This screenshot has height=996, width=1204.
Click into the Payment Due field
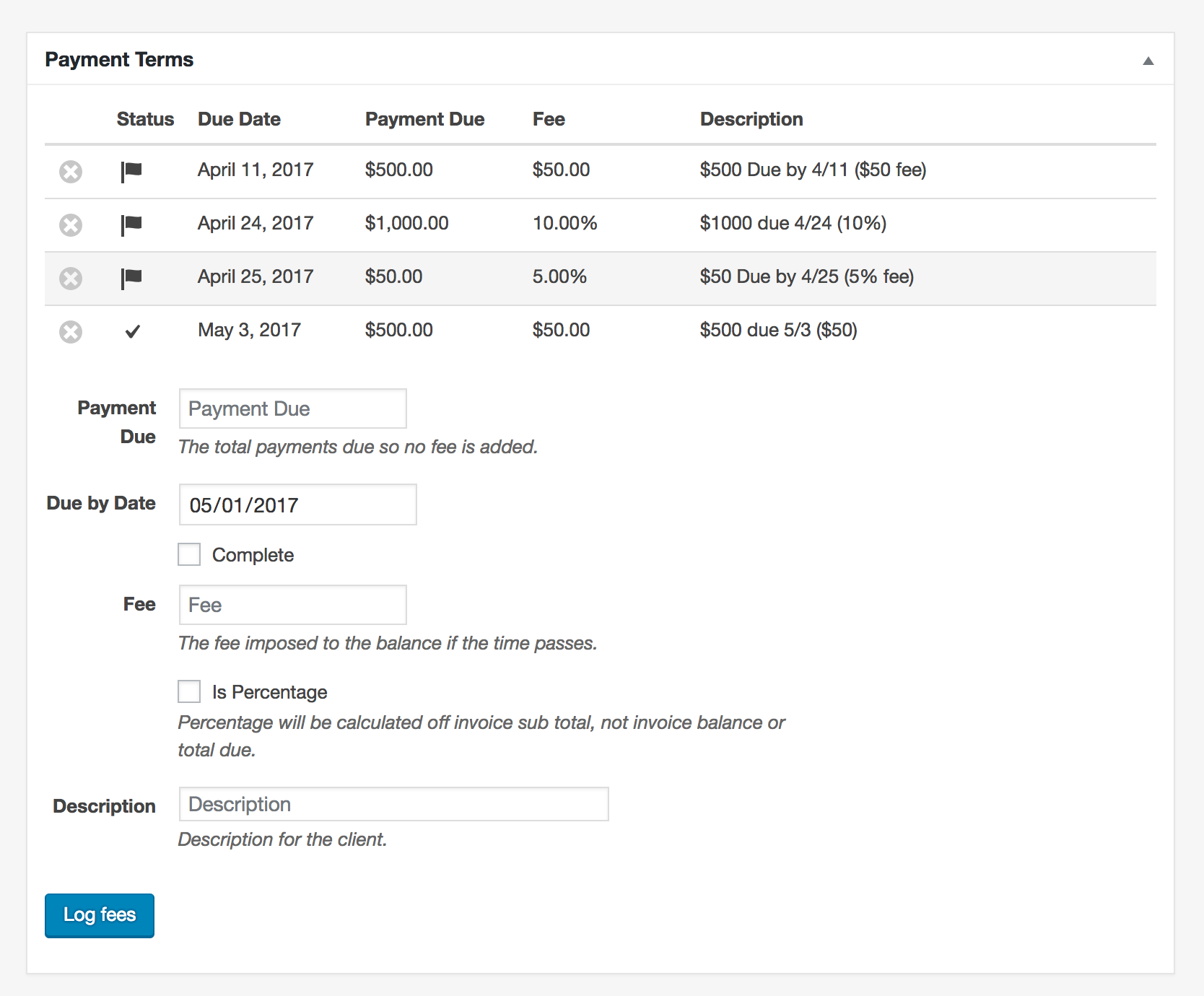click(292, 409)
